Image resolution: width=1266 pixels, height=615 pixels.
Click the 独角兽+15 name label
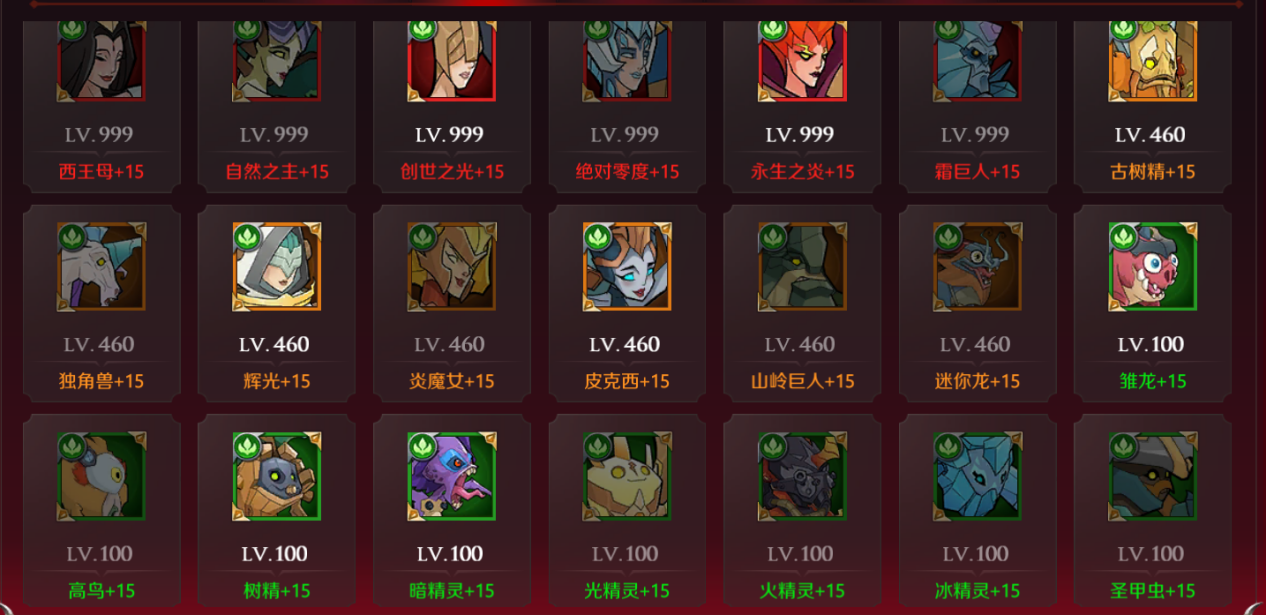(x=101, y=381)
